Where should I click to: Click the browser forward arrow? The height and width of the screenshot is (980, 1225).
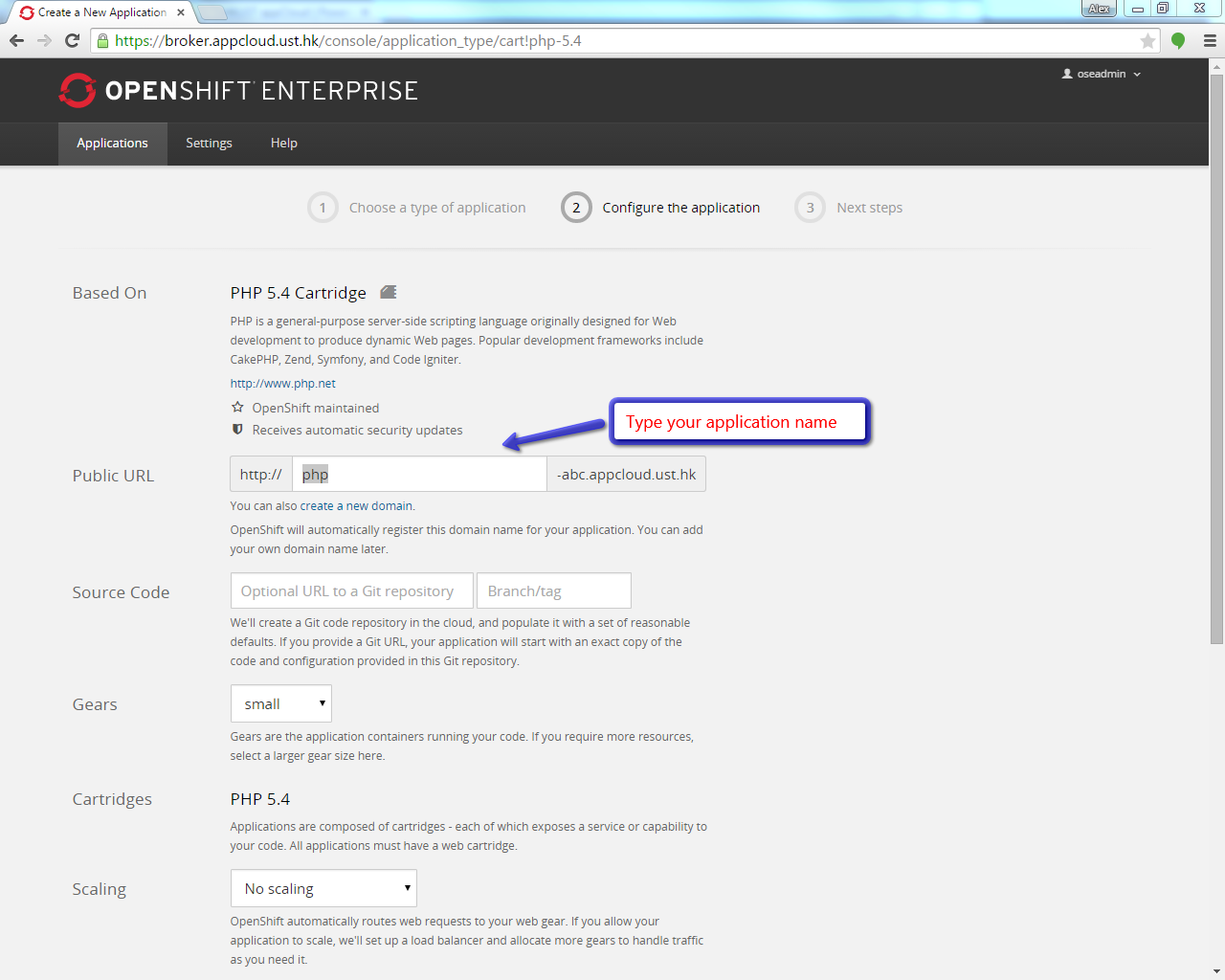44,40
